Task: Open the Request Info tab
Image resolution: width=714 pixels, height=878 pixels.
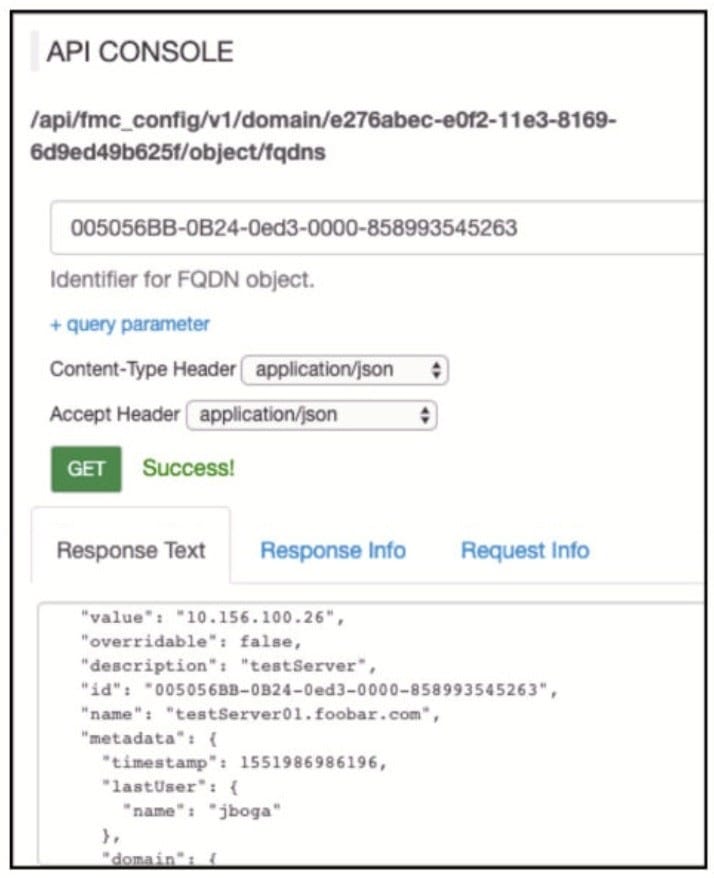Action: 524,550
